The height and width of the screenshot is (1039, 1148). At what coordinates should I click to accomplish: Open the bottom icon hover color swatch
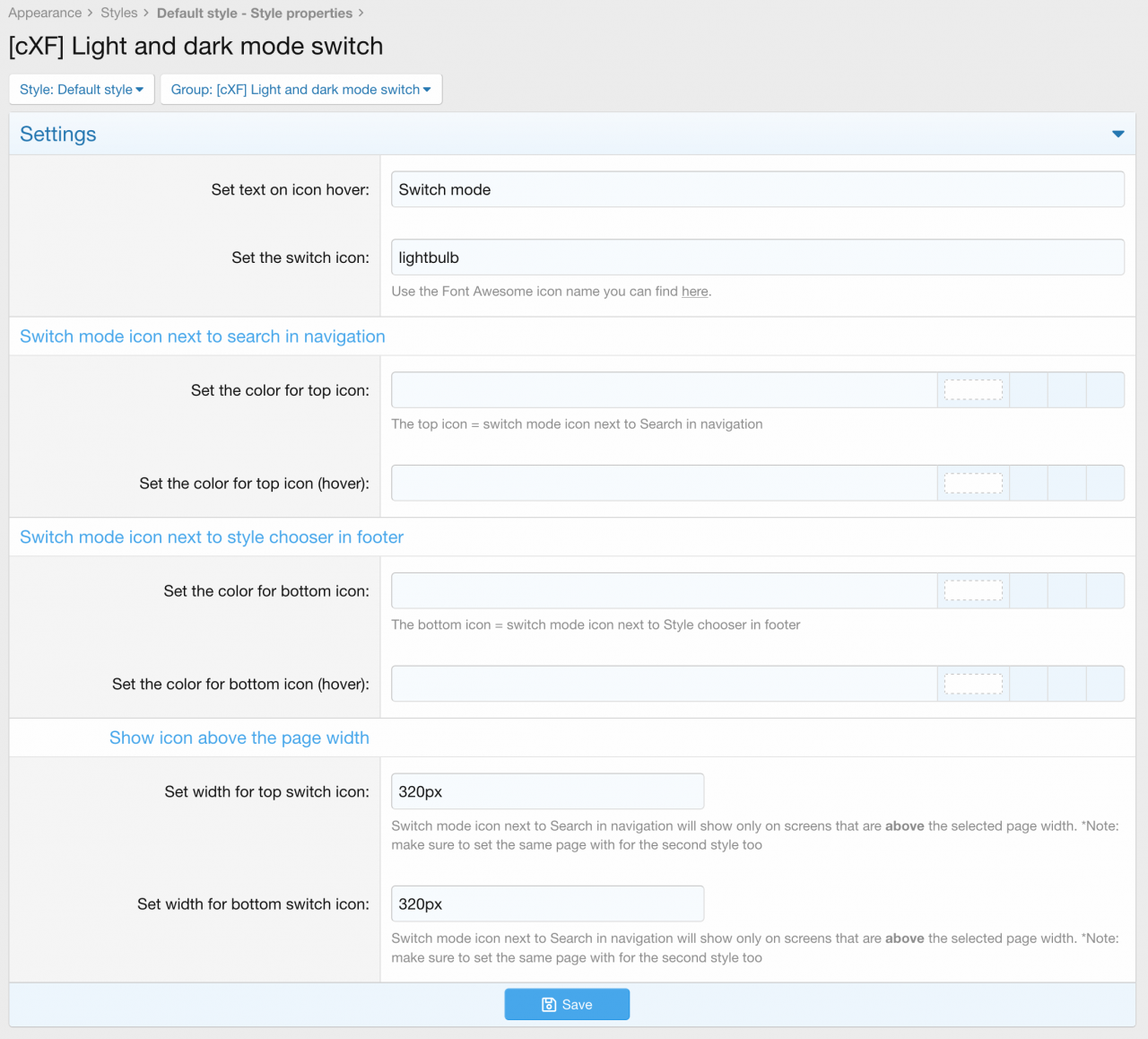pos(973,684)
